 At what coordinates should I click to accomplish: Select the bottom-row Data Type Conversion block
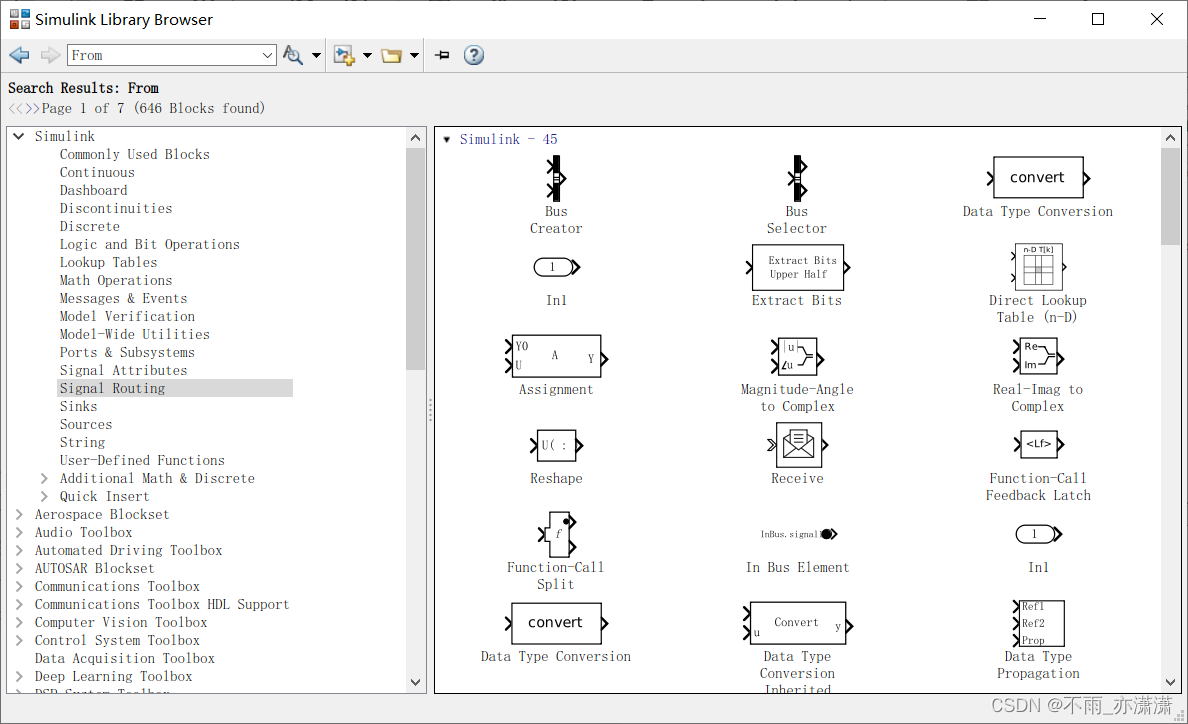click(x=556, y=623)
